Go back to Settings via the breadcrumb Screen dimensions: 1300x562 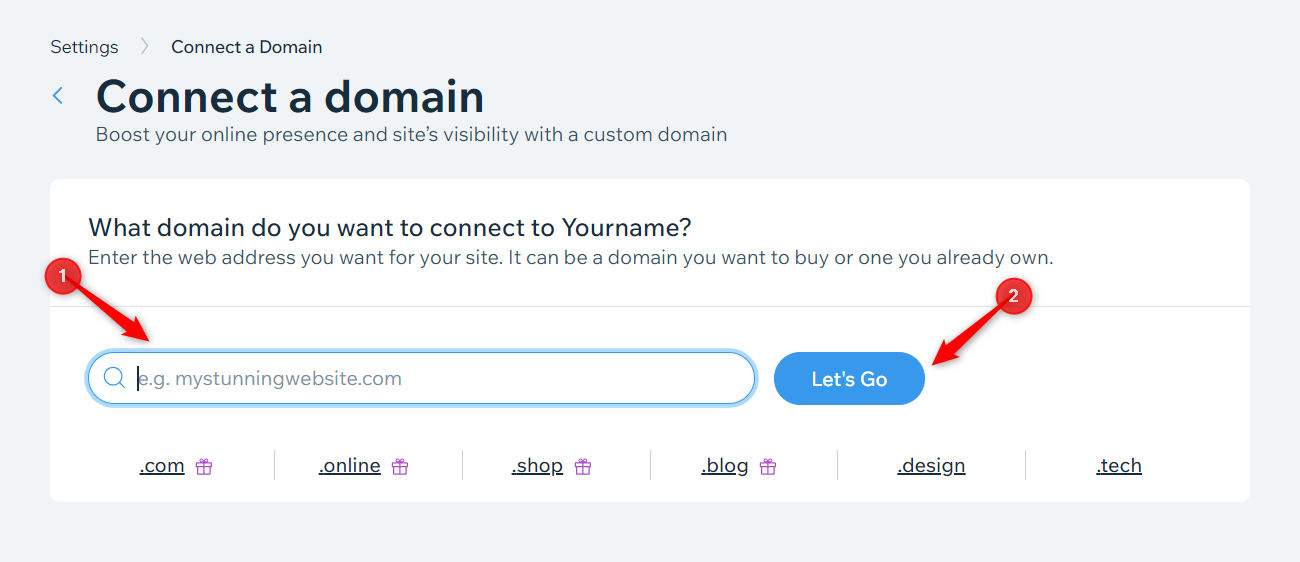tap(84, 47)
